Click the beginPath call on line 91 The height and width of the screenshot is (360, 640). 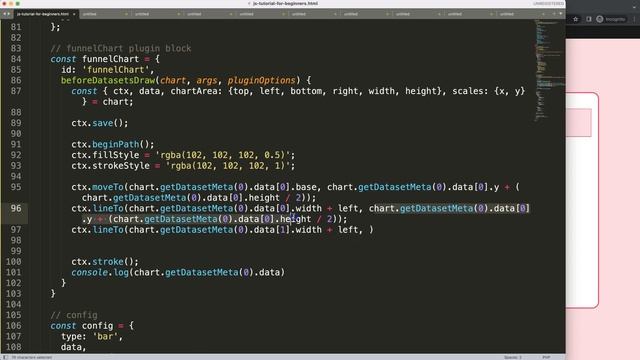click(116, 144)
